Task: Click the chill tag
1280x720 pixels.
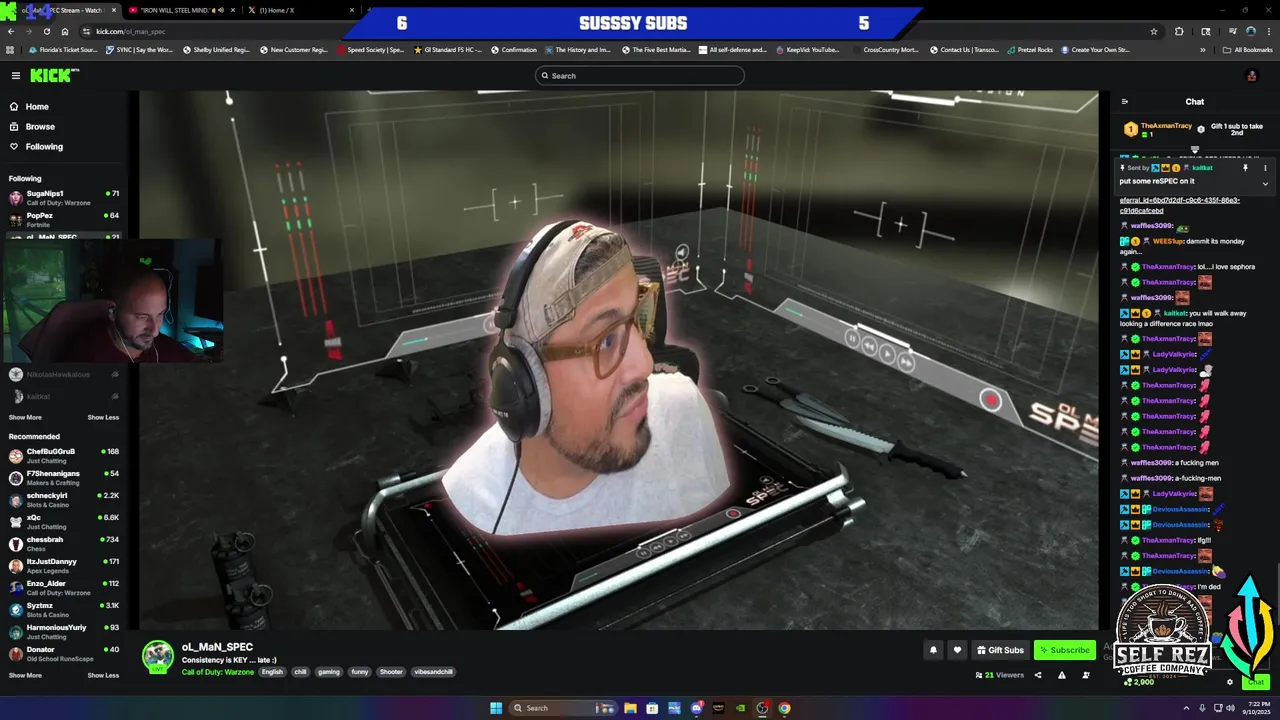Action: [x=300, y=672]
